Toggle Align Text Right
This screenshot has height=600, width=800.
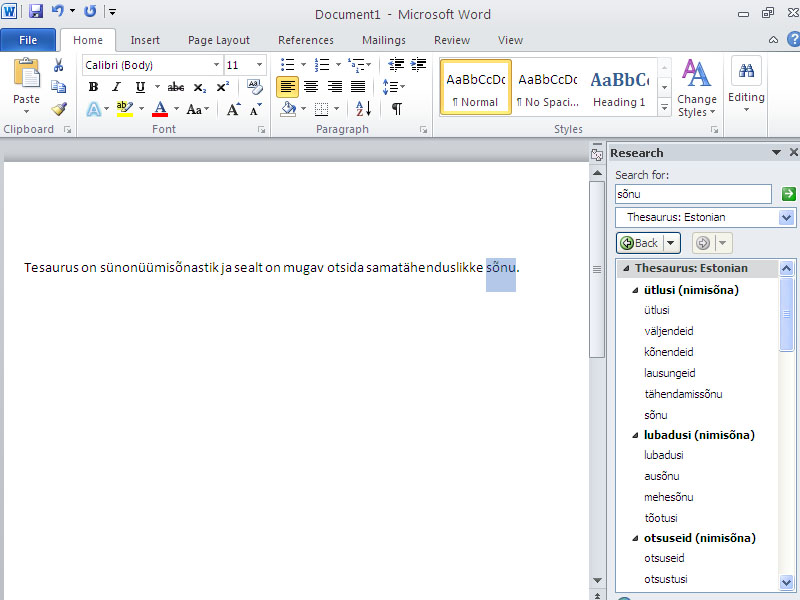click(x=335, y=87)
